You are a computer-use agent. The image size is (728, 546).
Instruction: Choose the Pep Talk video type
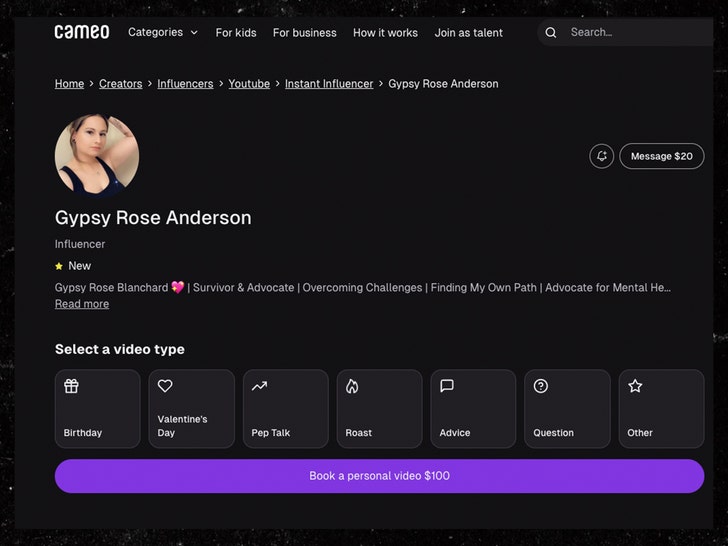pos(285,408)
